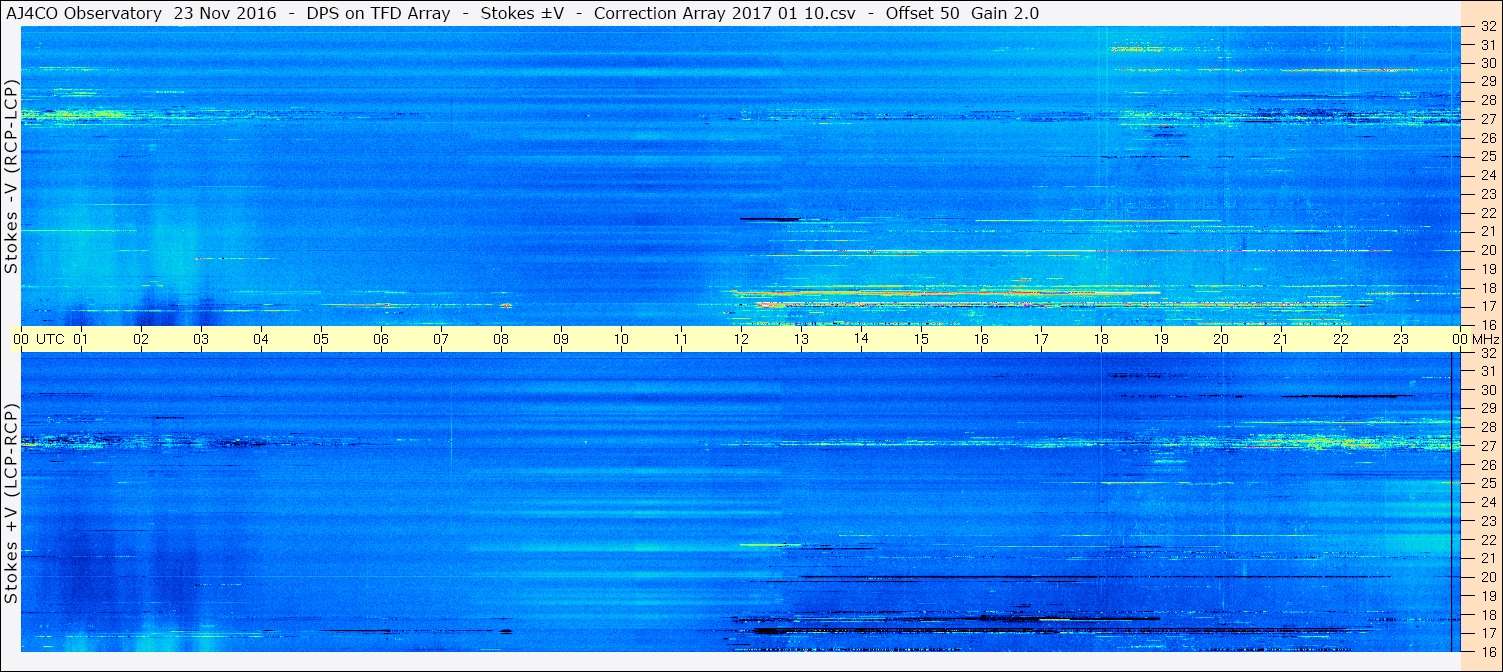Click the 32 MHz tick of the Stokes -V panel

1488,27
